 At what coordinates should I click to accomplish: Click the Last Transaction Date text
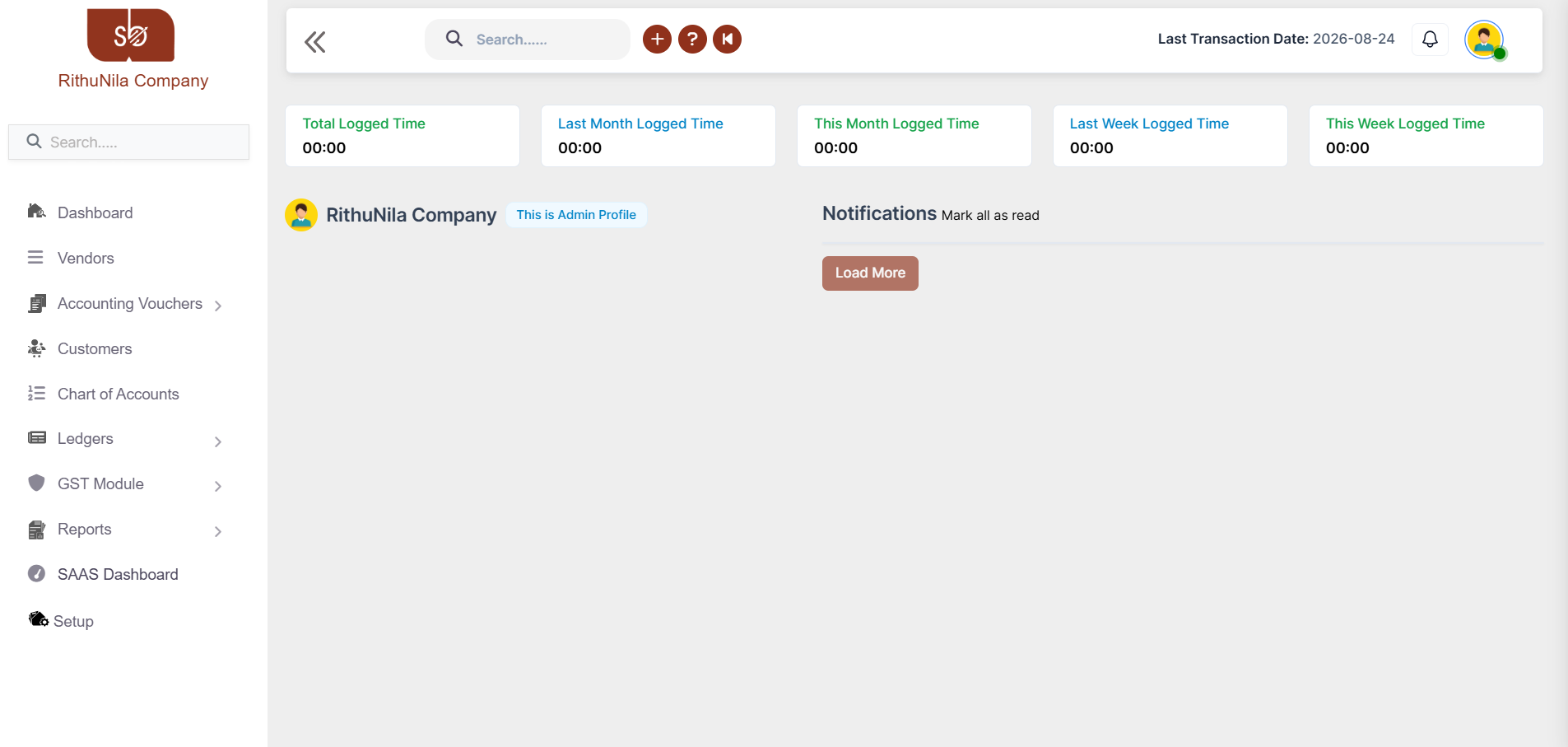(1276, 39)
